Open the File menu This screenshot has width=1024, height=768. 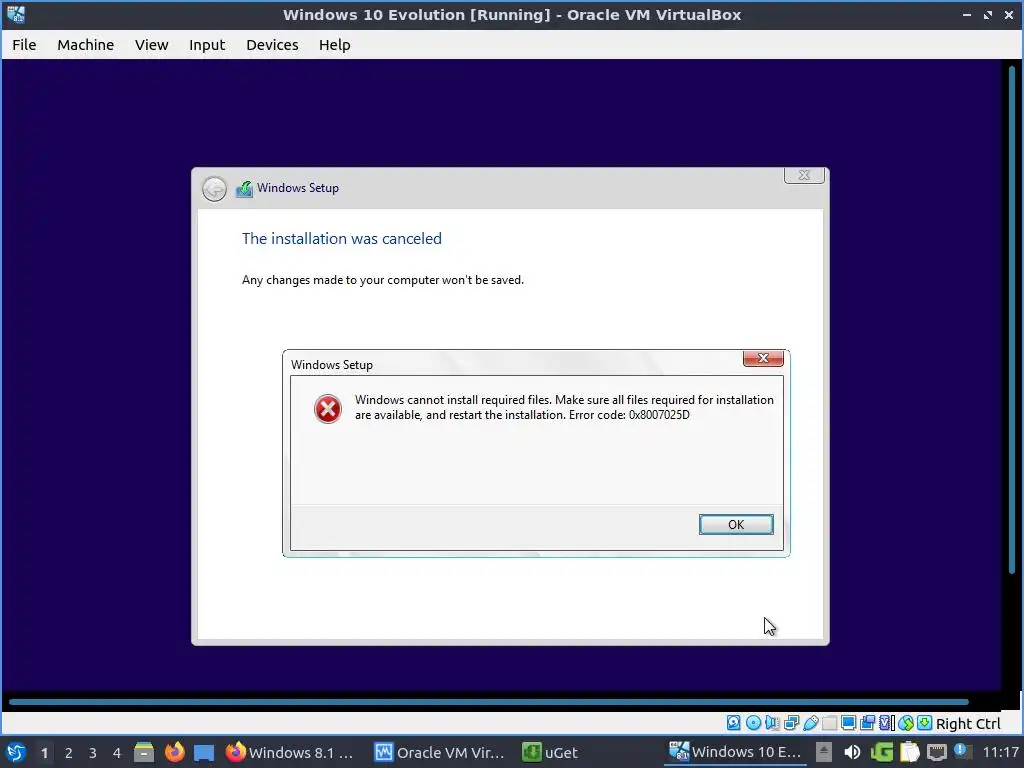click(24, 44)
